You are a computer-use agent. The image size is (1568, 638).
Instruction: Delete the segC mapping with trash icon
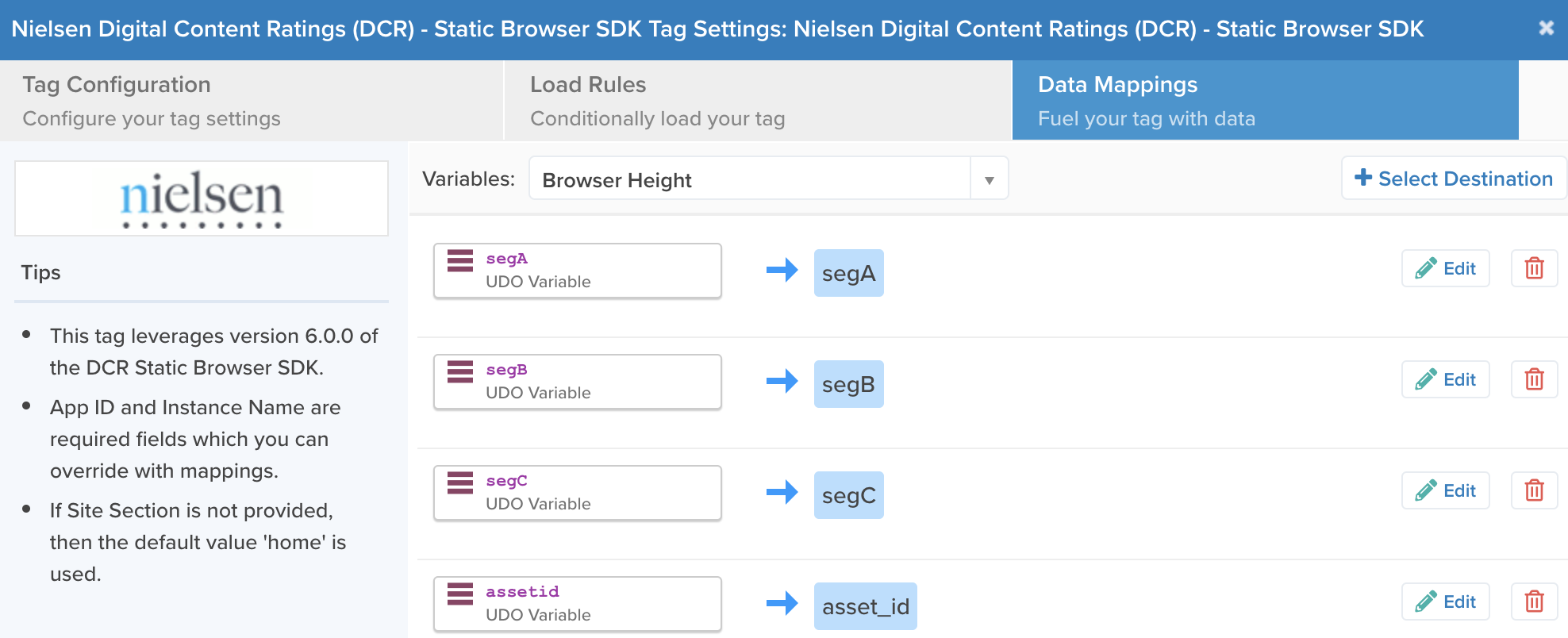point(1534,490)
